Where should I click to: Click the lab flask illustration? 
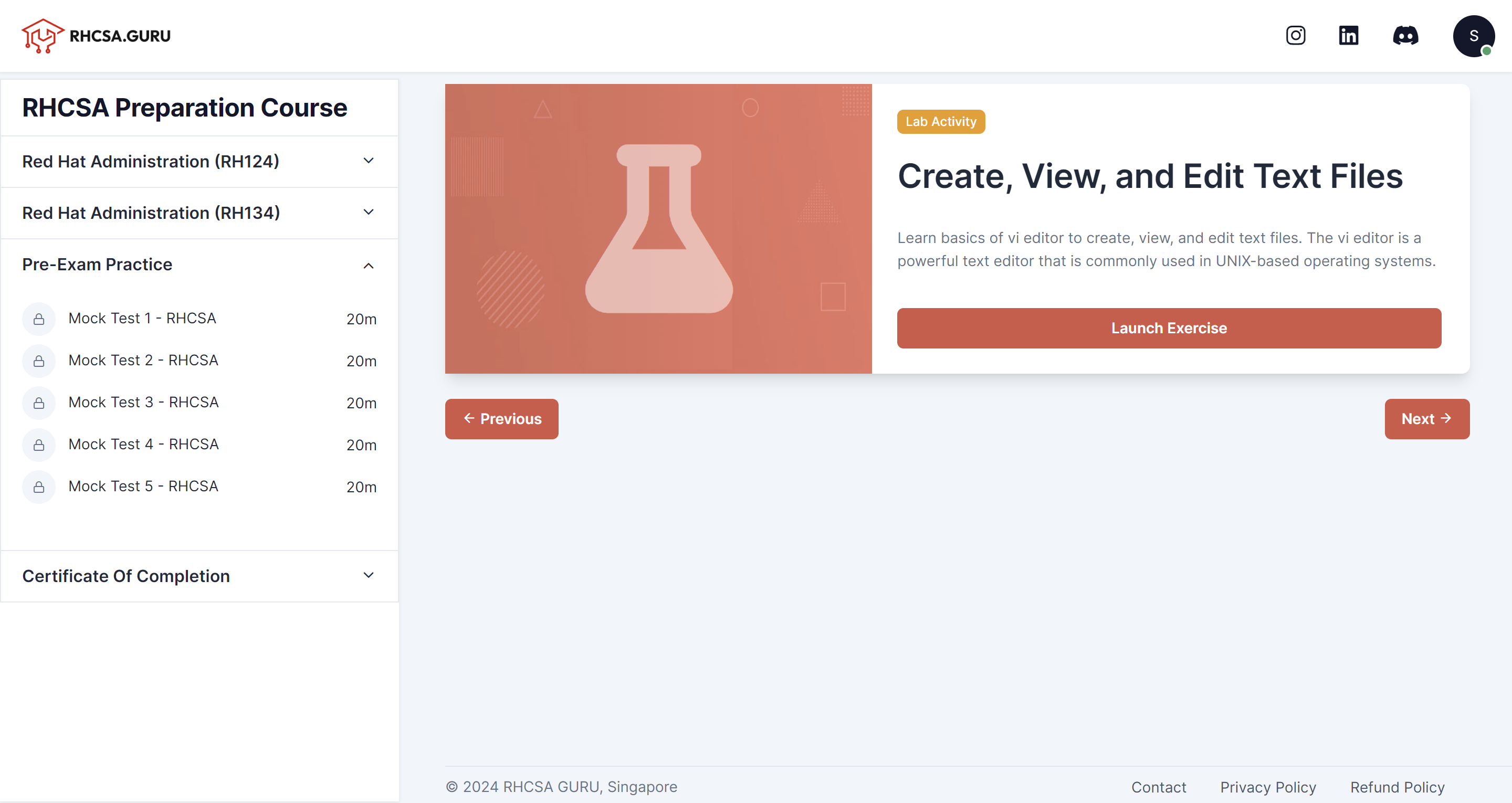click(x=658, y=228)
